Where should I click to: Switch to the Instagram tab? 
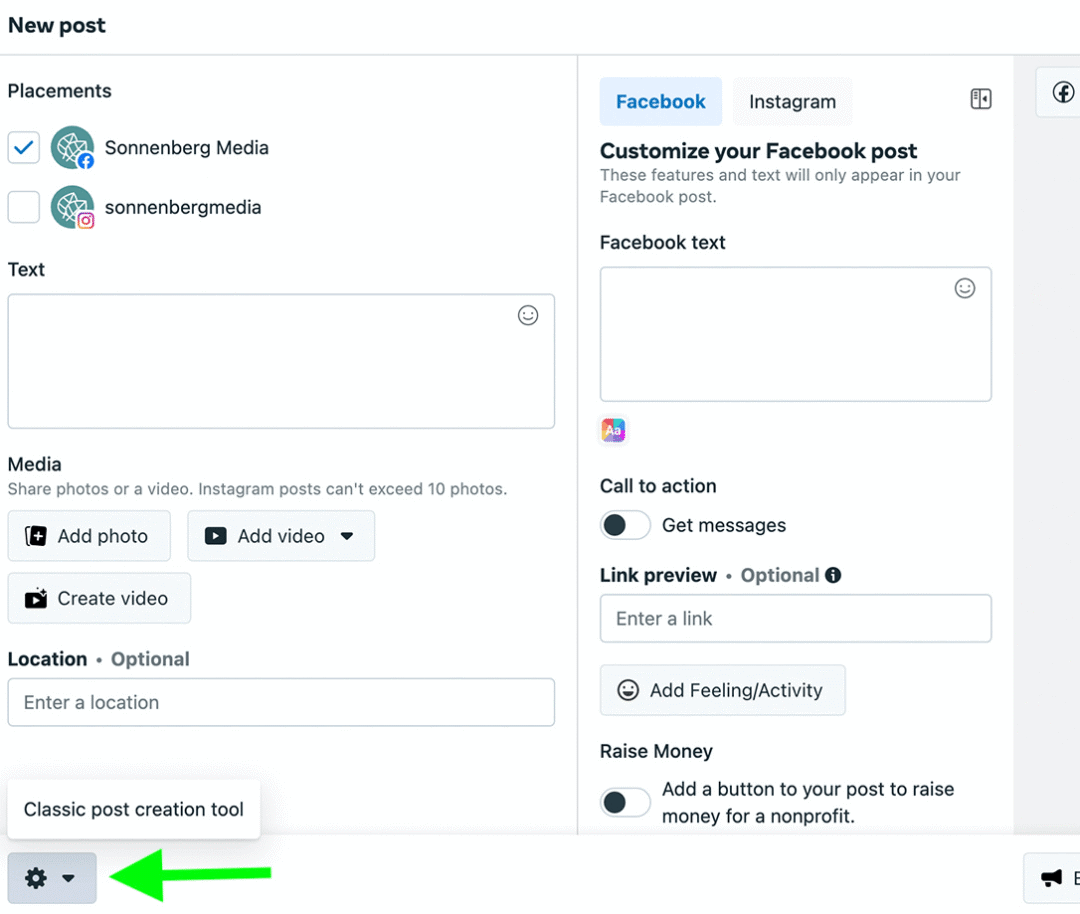click(x=792, y=101)
